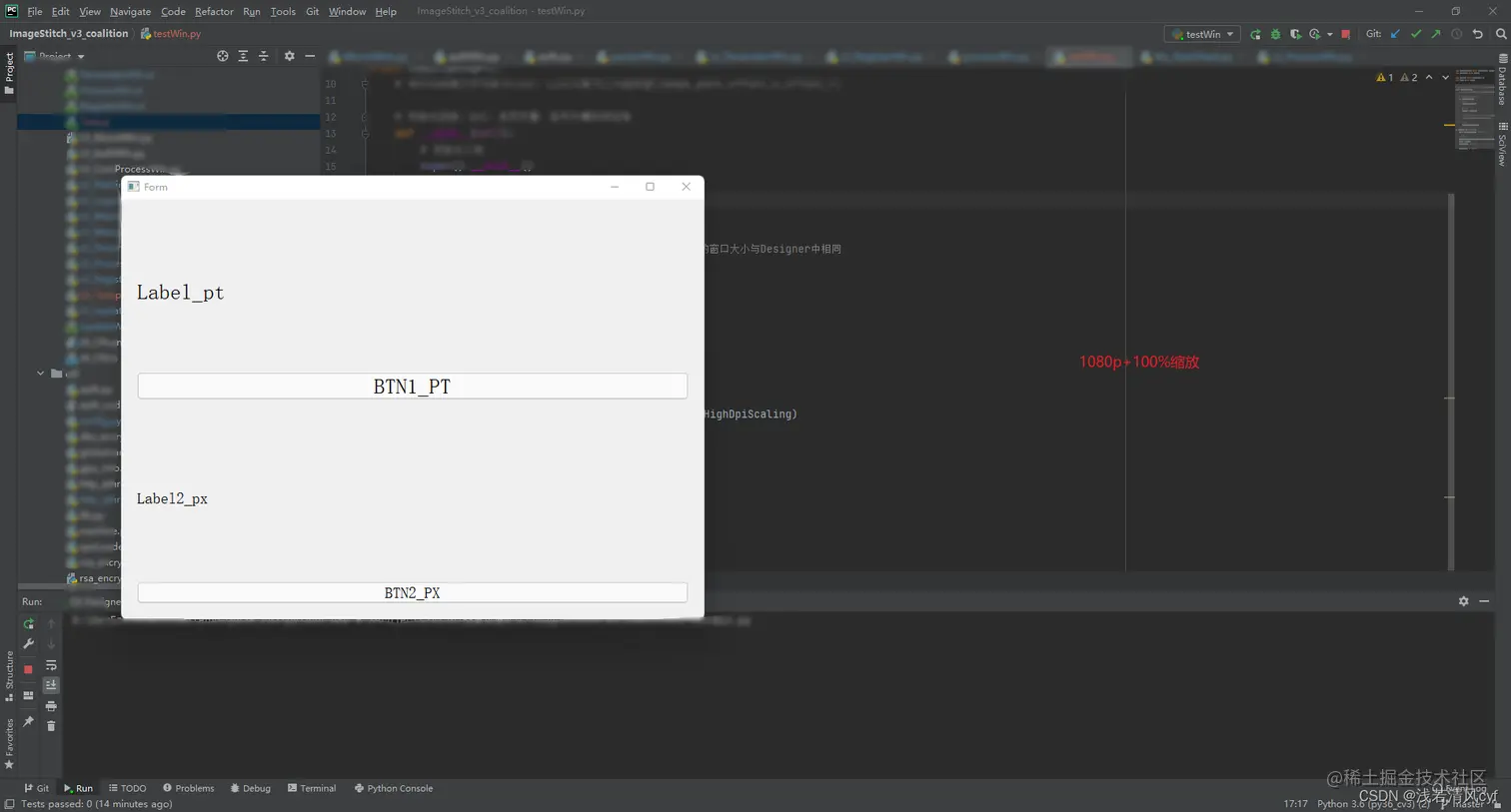Image resolution: width=1511 pixels, height=812 pixels.
Task: Jump to the next highlighted error arrow
Action: (x=1445, y=77)
